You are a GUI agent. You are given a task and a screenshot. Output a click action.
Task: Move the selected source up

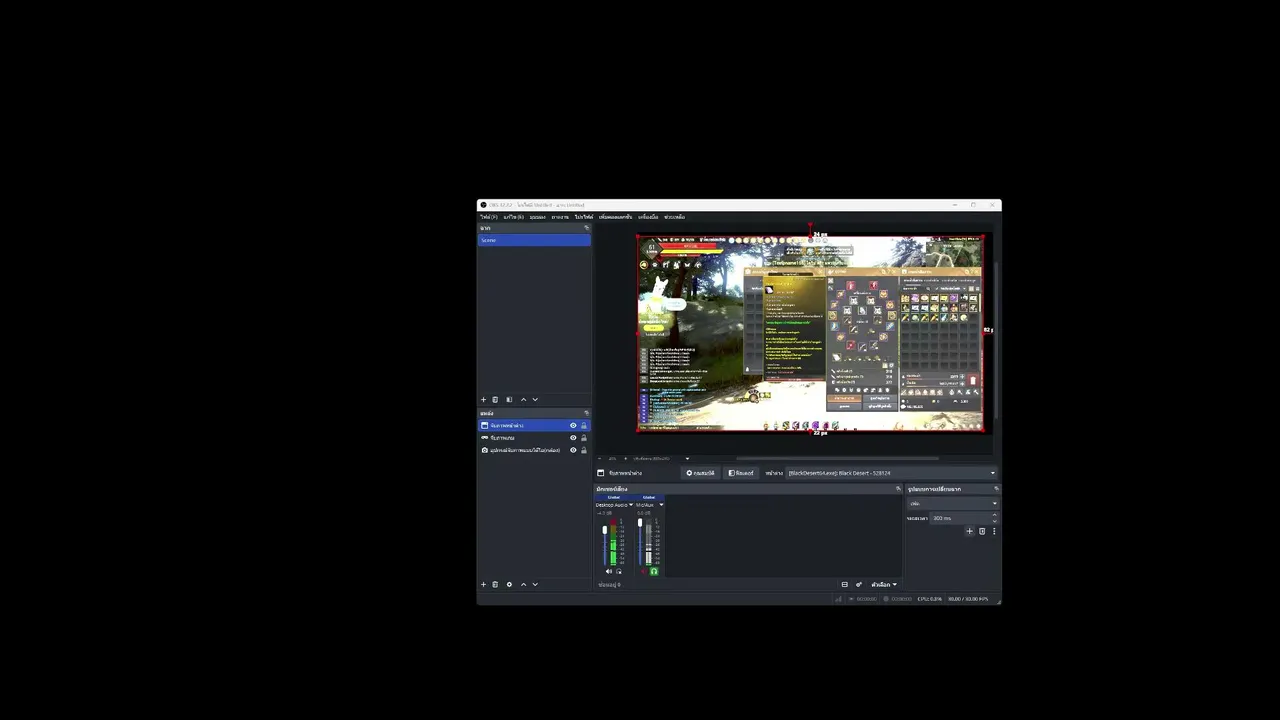523,585
